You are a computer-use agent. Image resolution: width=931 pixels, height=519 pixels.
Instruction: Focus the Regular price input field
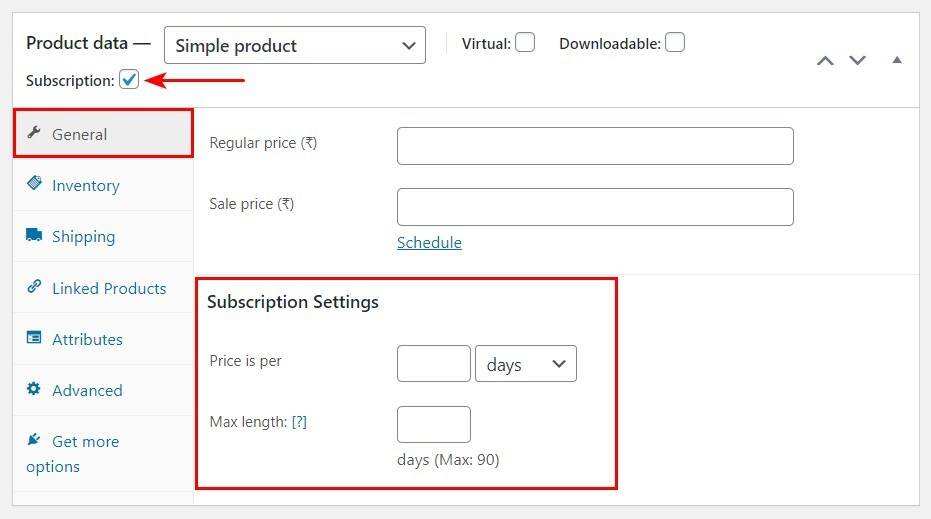(595, 146)
